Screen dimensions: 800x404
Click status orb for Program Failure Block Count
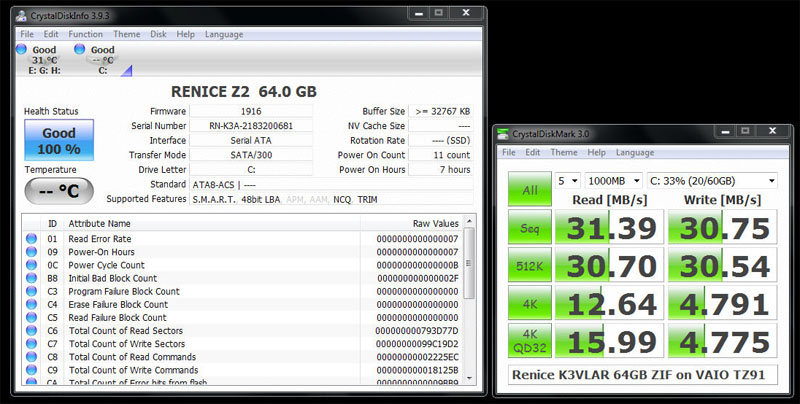[32, 291]
